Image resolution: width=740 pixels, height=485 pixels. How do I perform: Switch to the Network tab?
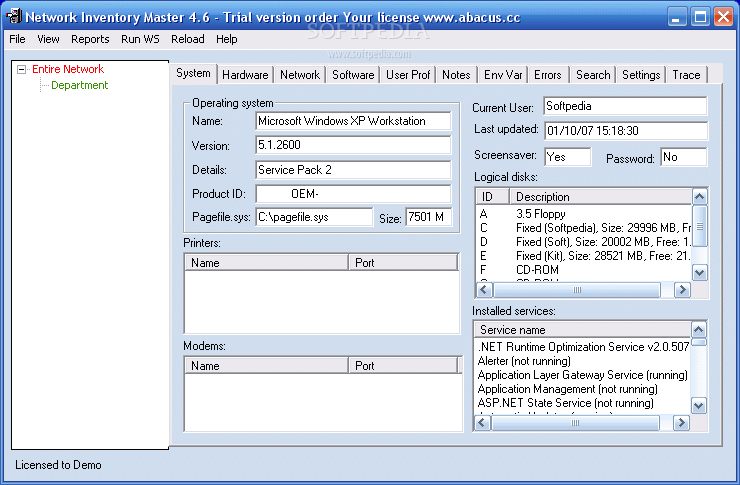(300, 75)
